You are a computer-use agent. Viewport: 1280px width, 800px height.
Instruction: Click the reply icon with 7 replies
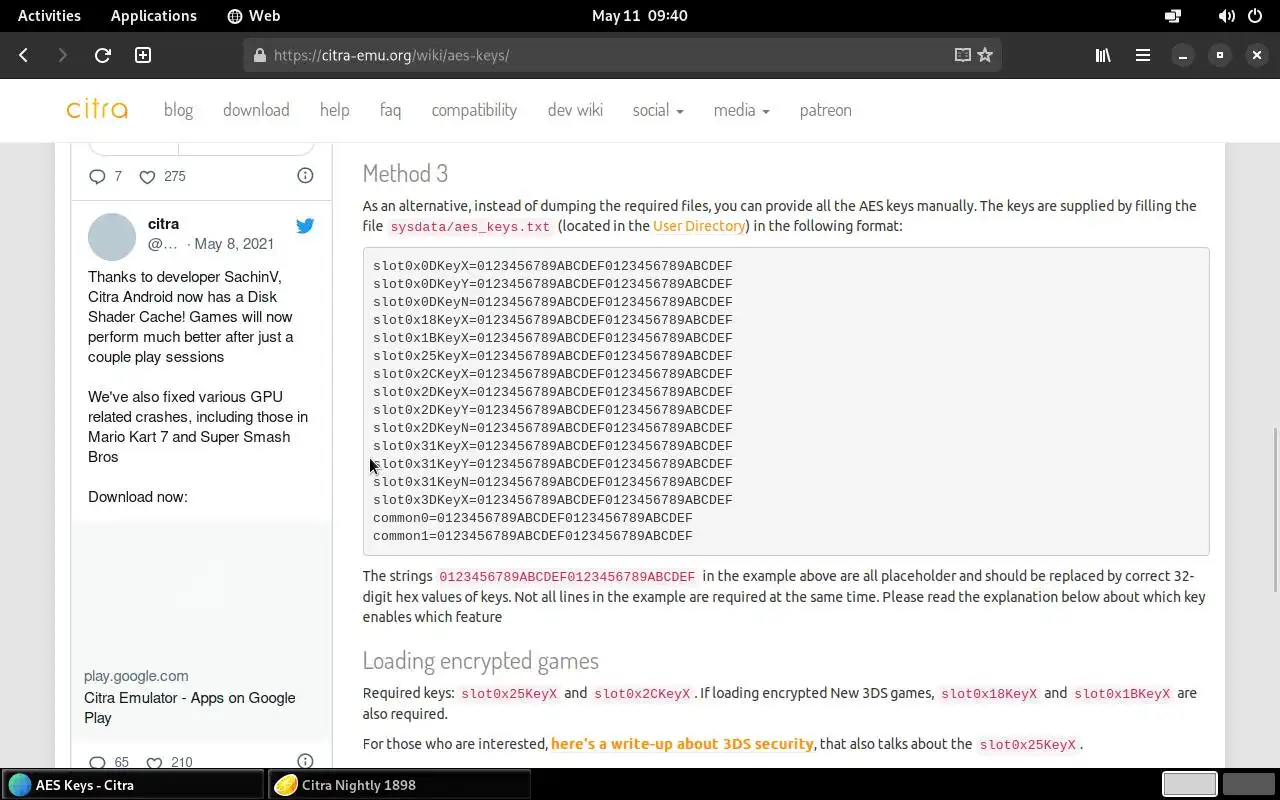pyautogui.click(x=97, y=176)
